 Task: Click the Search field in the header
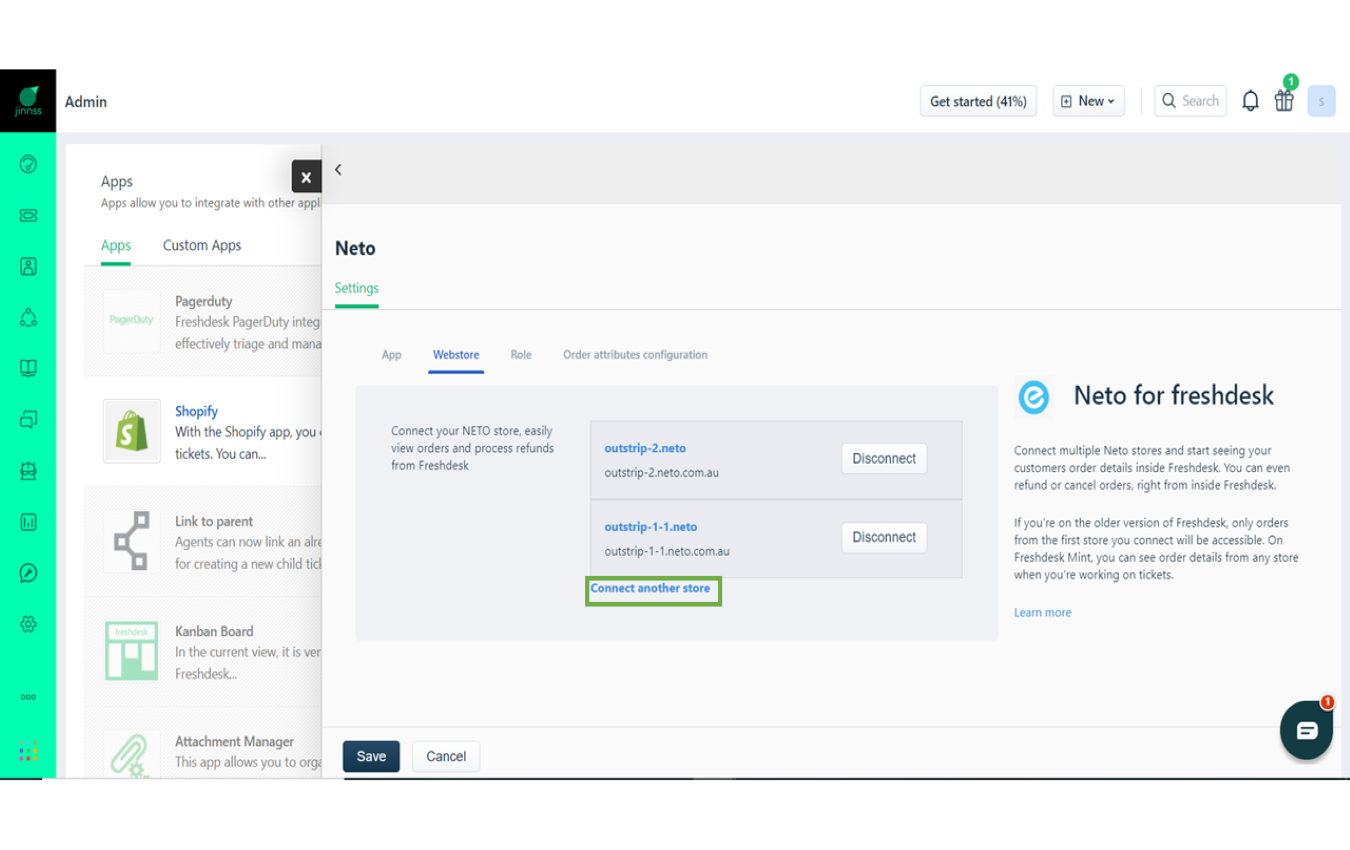pos(1190,100)
